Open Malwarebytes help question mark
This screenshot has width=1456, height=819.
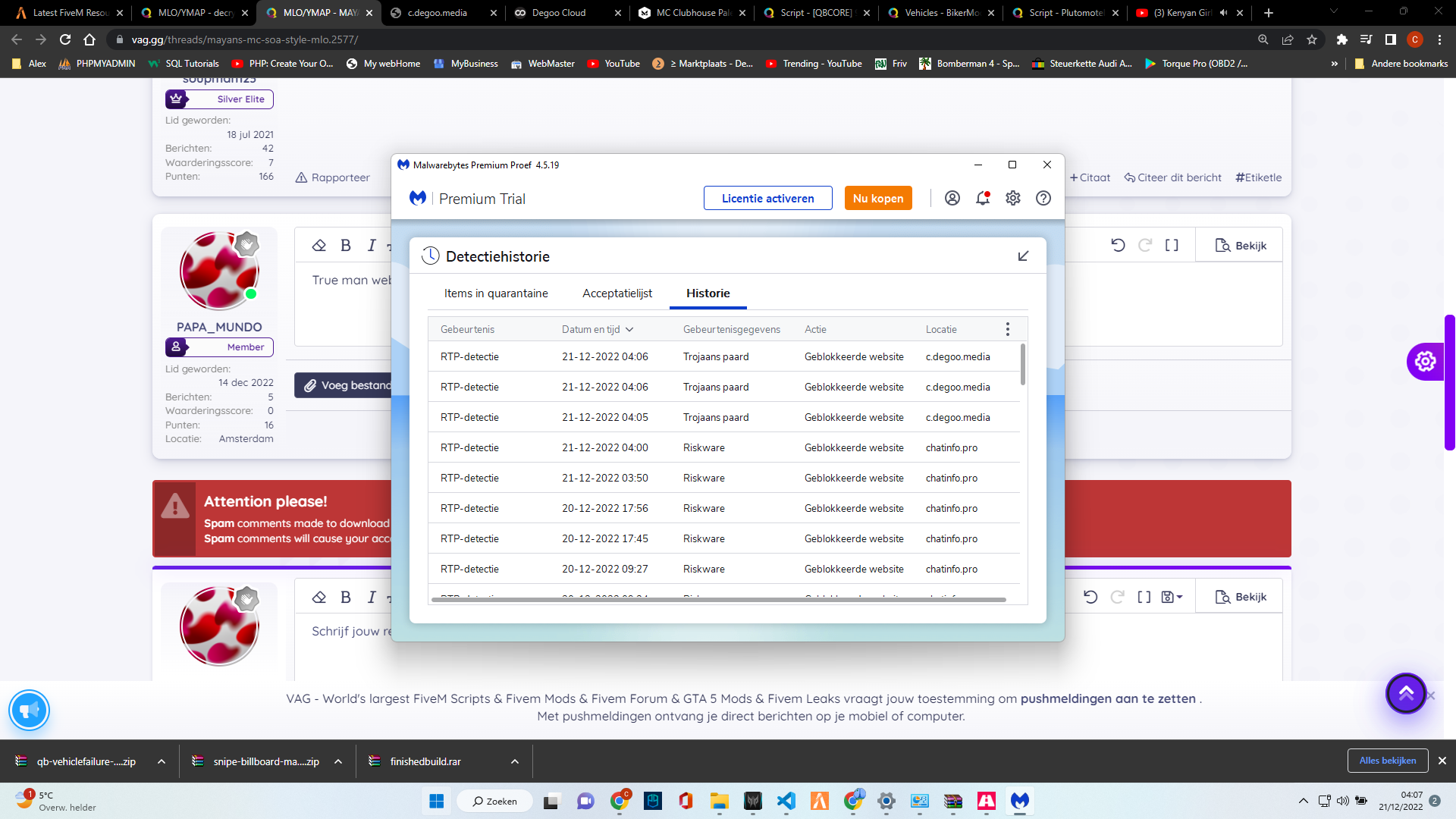1043,198
